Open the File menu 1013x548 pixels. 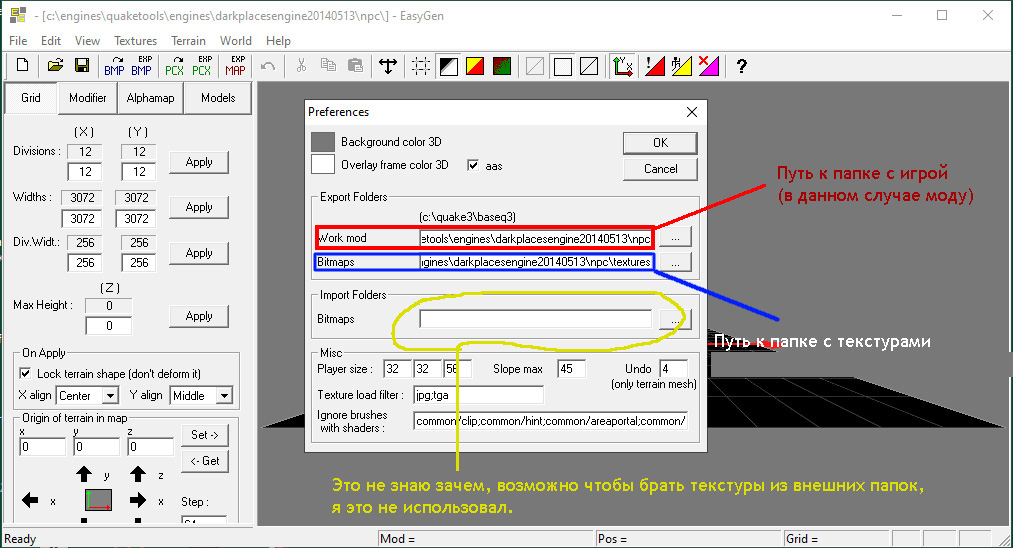coord(18,41)
